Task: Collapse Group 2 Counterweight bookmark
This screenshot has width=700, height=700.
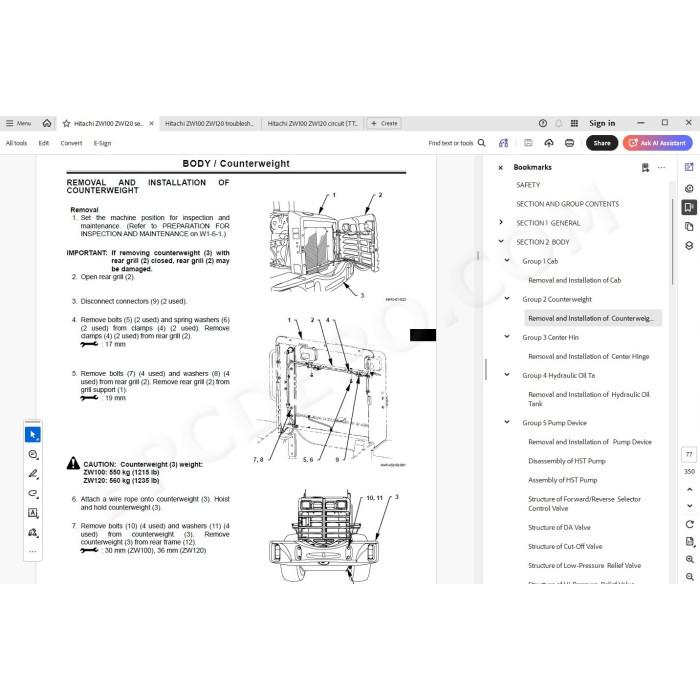Action: tap(507, 298)
